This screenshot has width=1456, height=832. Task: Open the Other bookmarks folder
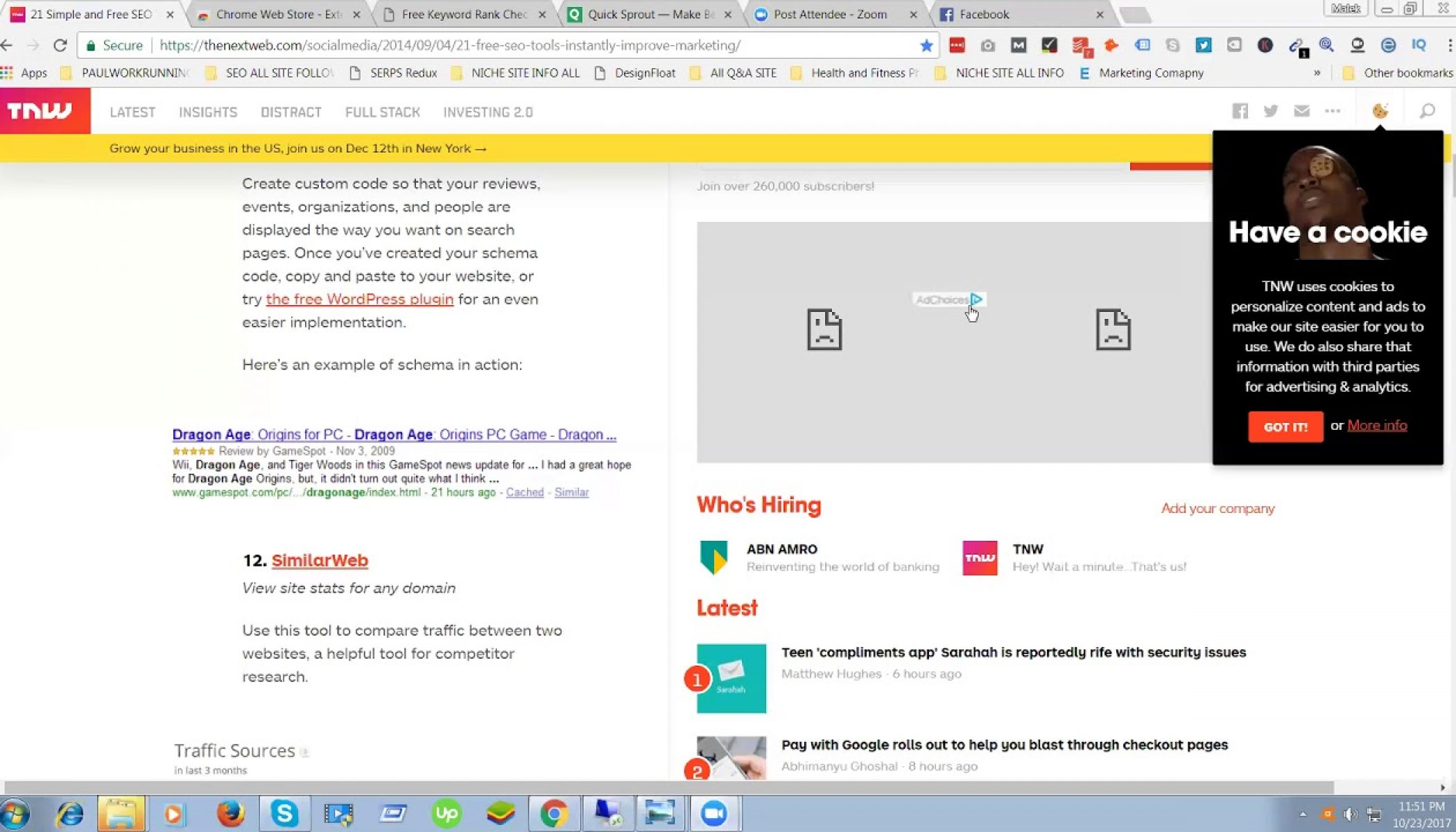point(1397,73)
